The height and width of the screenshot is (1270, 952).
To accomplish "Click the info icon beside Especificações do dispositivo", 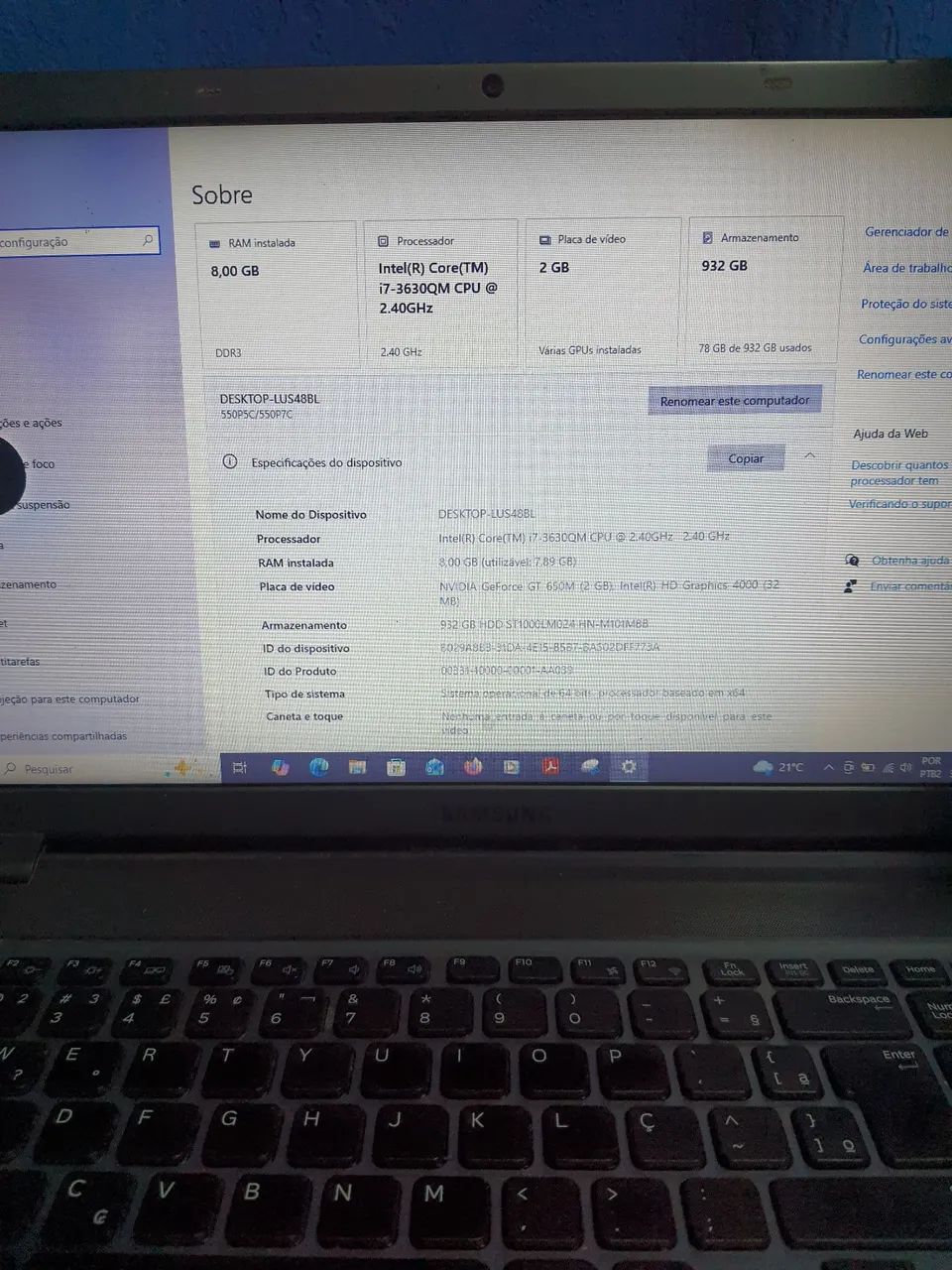I will (230, 461).
